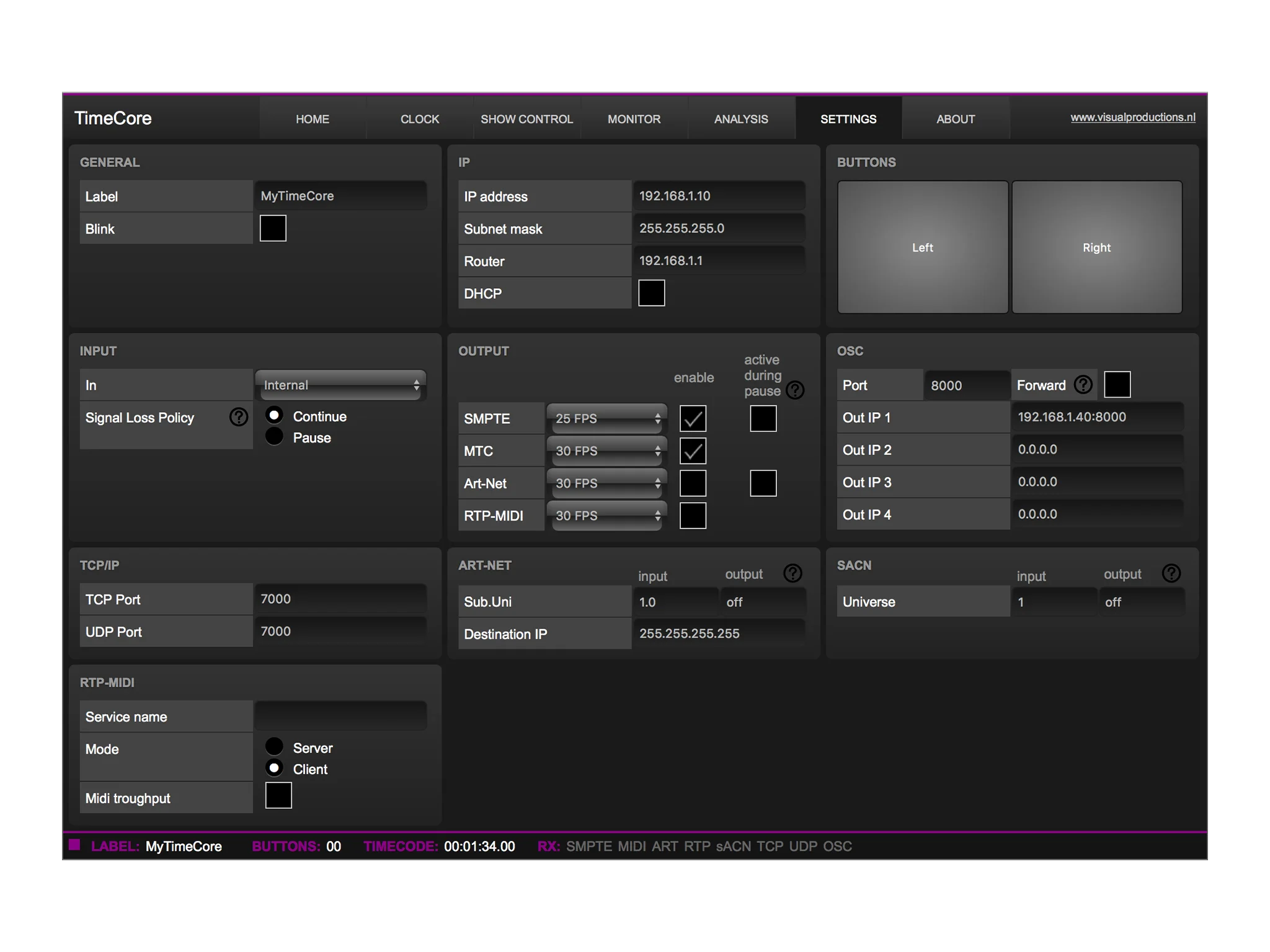Select Server mode for RTP-MIDI
Screen dimensions: 1270x952
(x=274, y=747)
